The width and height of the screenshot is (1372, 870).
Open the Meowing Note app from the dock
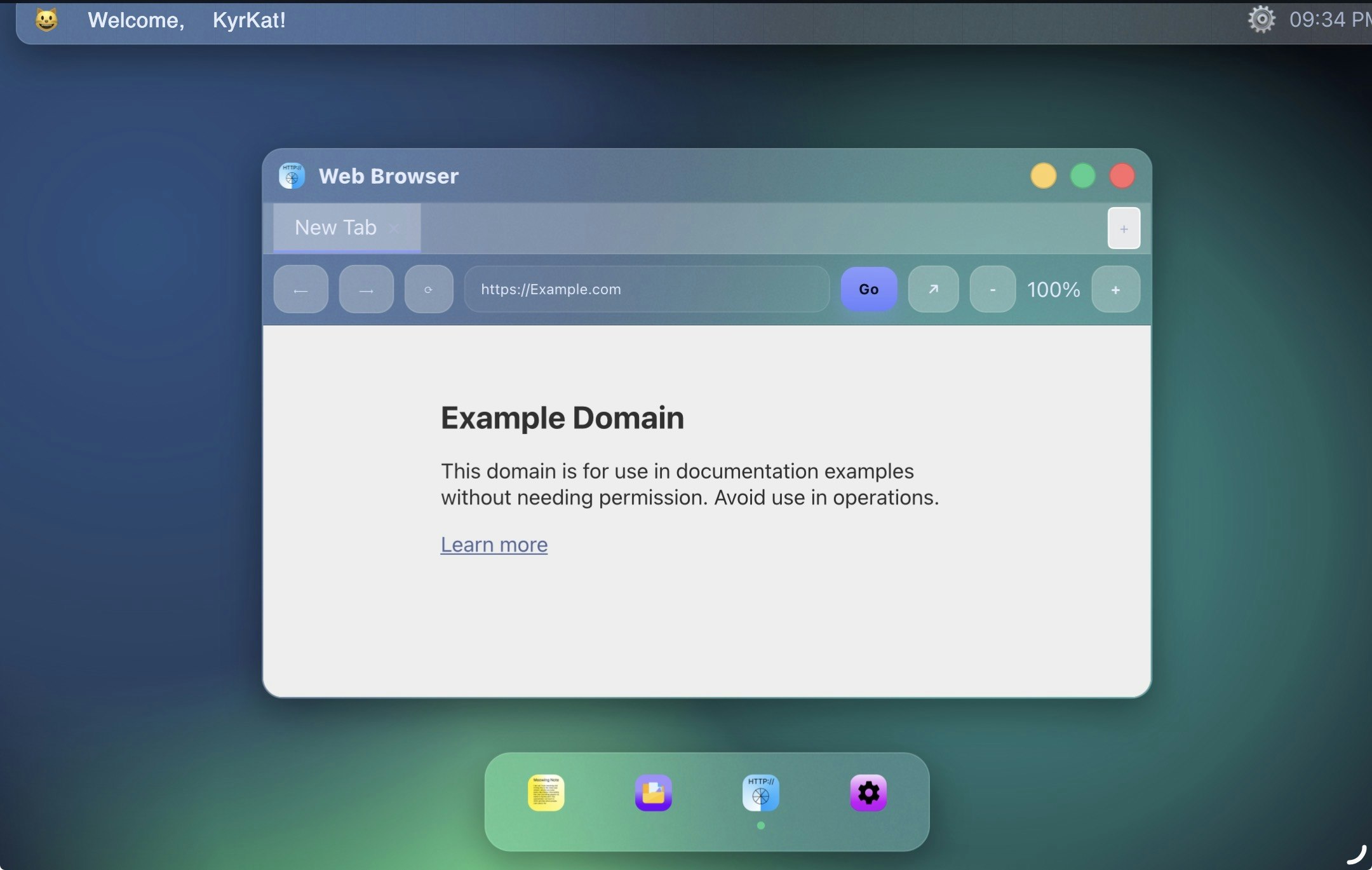click(545, 793)
